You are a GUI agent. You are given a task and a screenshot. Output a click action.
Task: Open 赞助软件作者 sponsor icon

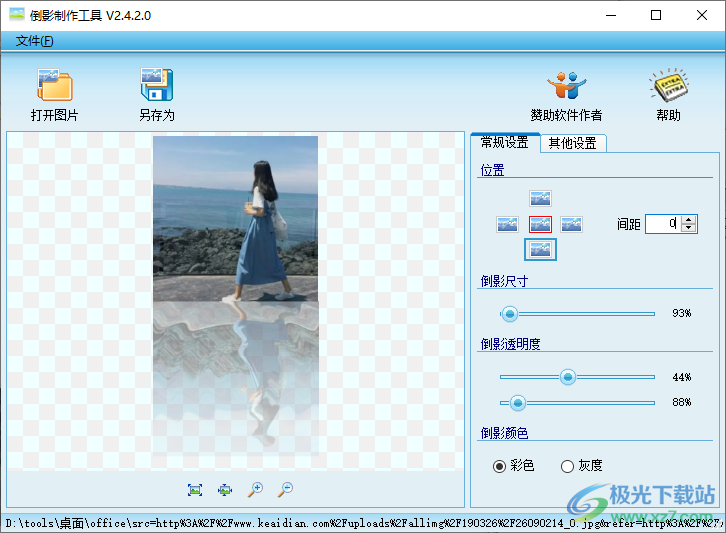pyautogui.click(x=566, y=85)
